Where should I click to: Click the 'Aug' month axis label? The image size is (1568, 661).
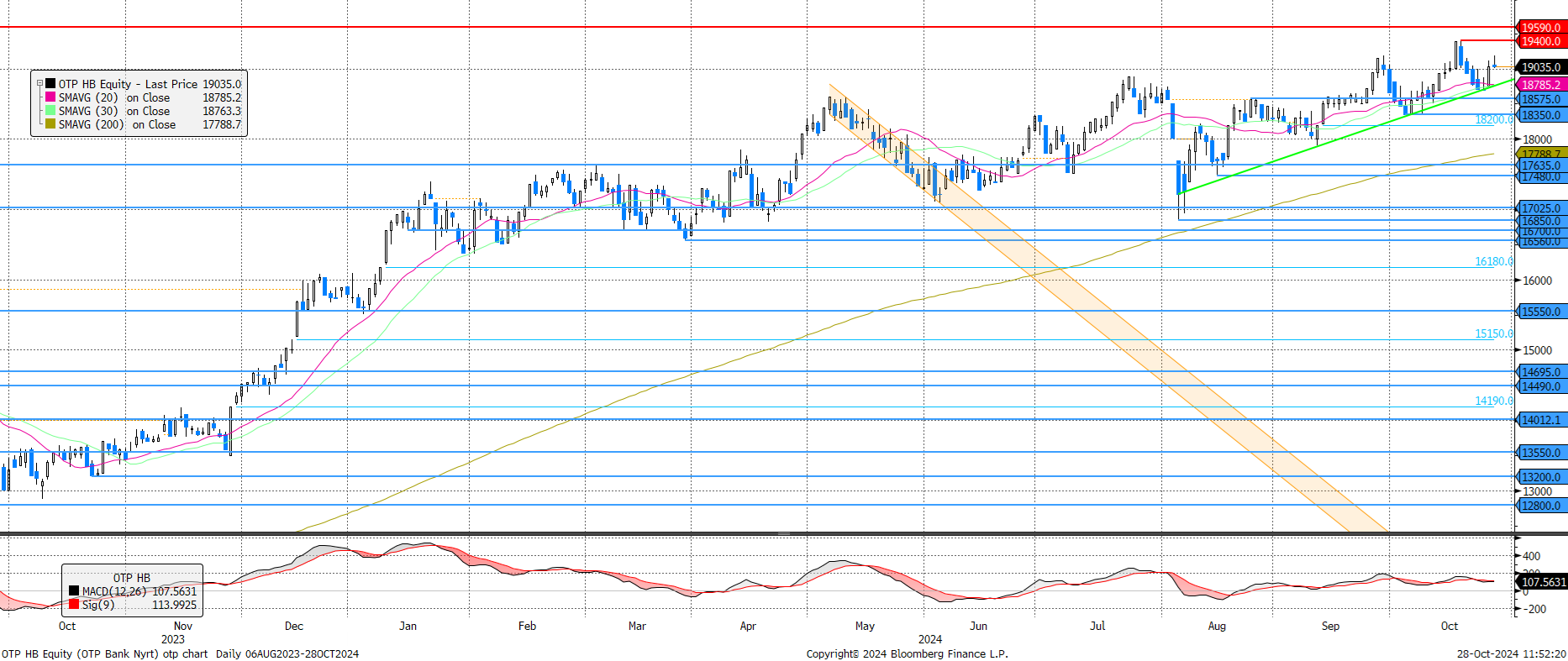[x=1217, y=626]
